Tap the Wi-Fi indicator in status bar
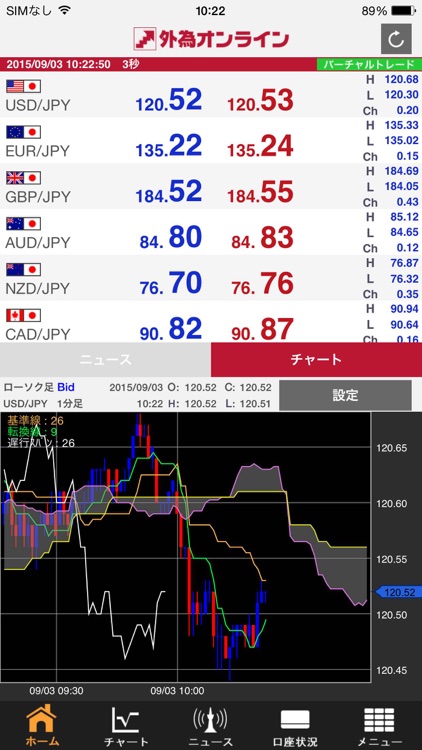The height and width of the screenshot is (750, 422). pyautogui.click(x=63, y=11)
